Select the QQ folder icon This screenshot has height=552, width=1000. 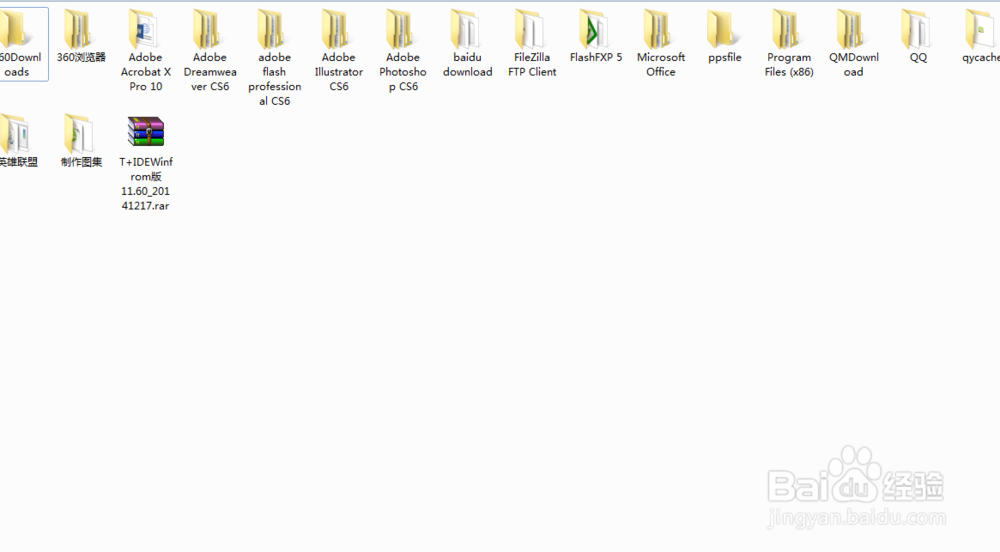pos(918,29)
